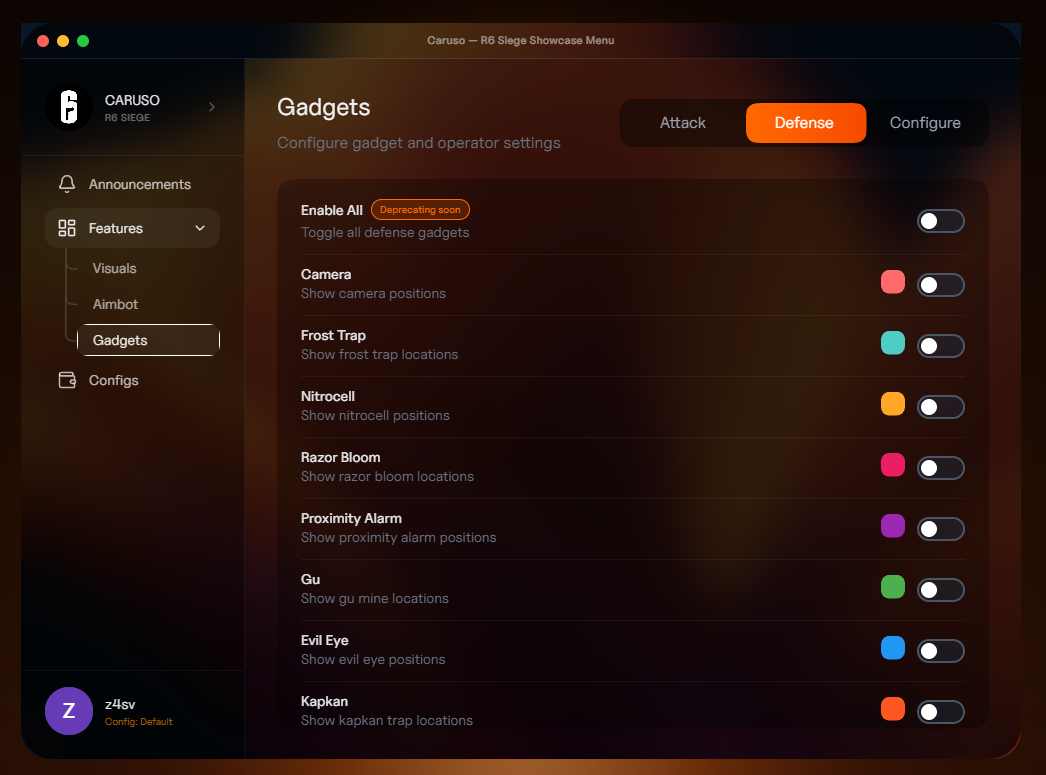Click the Razor Bloom pink color swatch

pyautogui.click(x=893, y=465)
